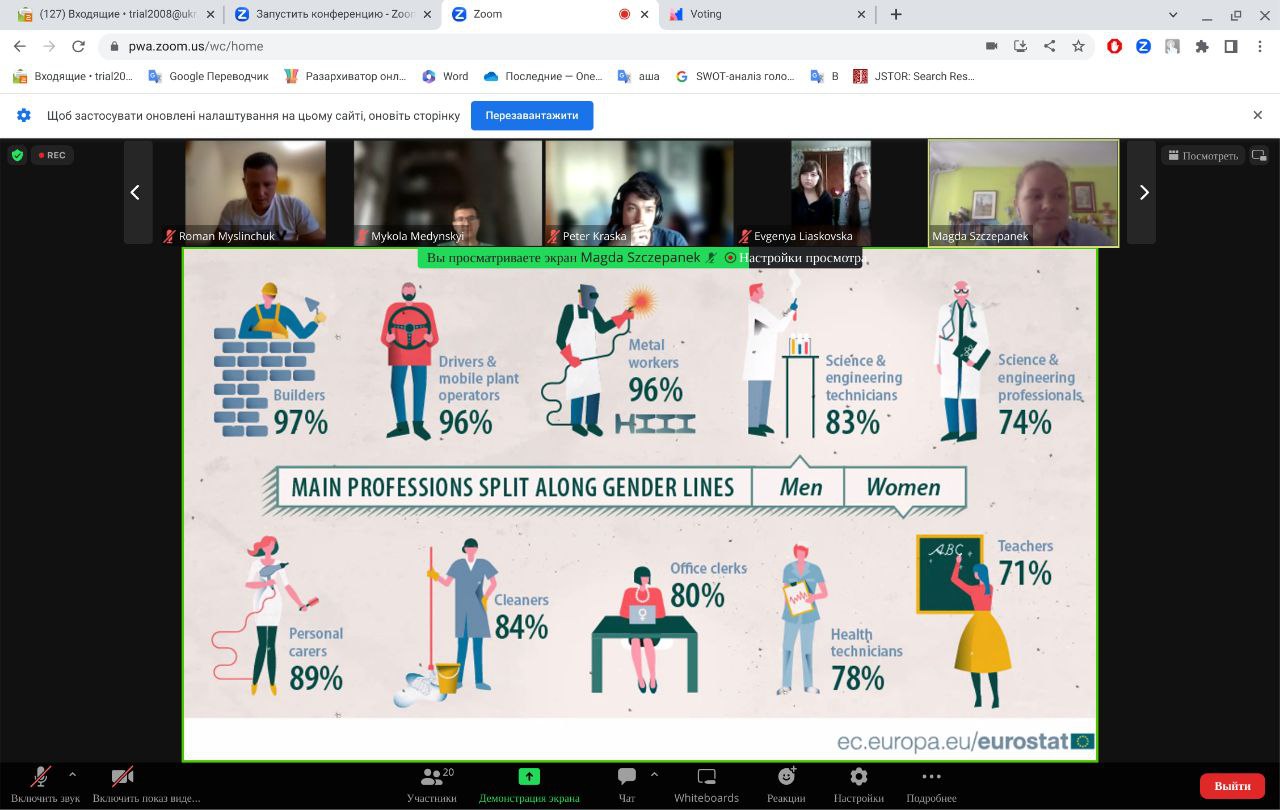The width and height of the screenshot is (1280, 810).
Task: Open the Extensions puzzle menu
Action: [1202, 46]
